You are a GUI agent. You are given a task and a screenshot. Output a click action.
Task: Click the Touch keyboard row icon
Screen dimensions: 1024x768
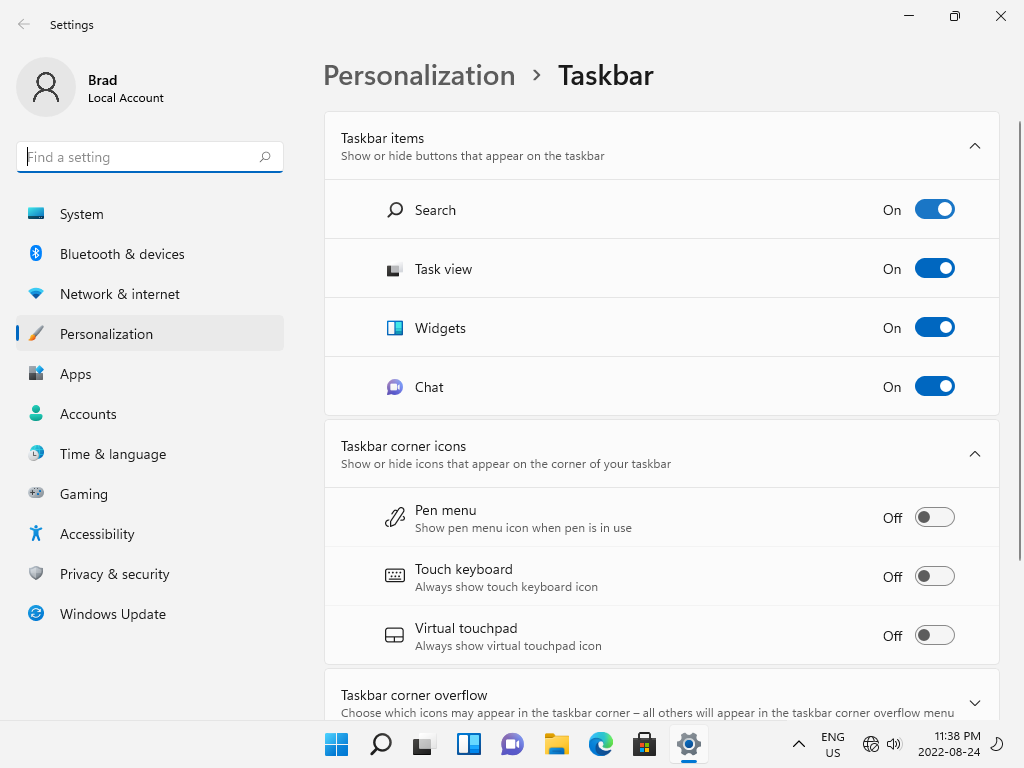click(394, 575)
